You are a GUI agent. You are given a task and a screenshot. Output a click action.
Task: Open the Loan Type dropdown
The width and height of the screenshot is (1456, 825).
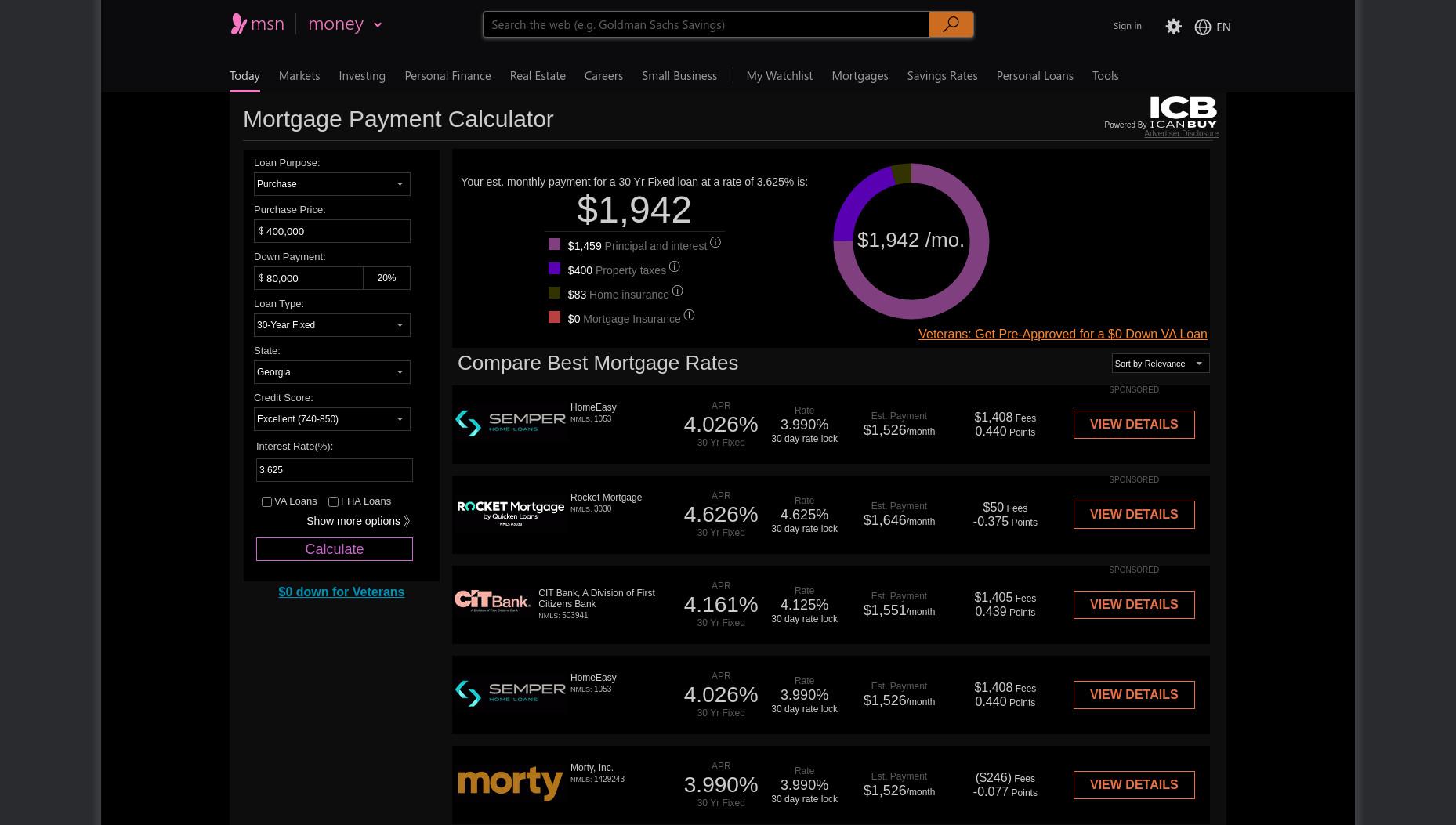(332, 325)
